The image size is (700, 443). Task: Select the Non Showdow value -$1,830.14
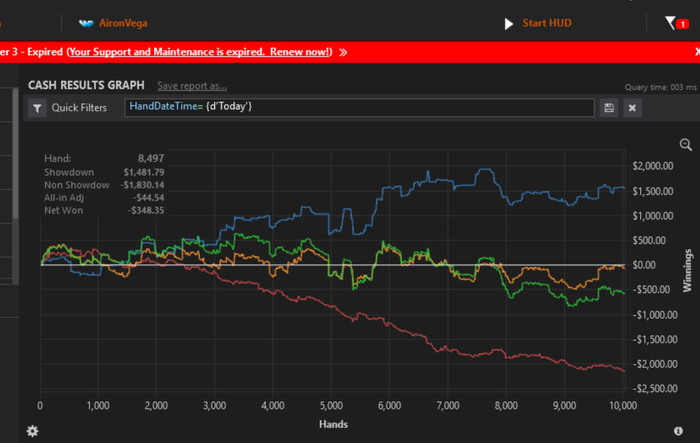pos(142,185)
